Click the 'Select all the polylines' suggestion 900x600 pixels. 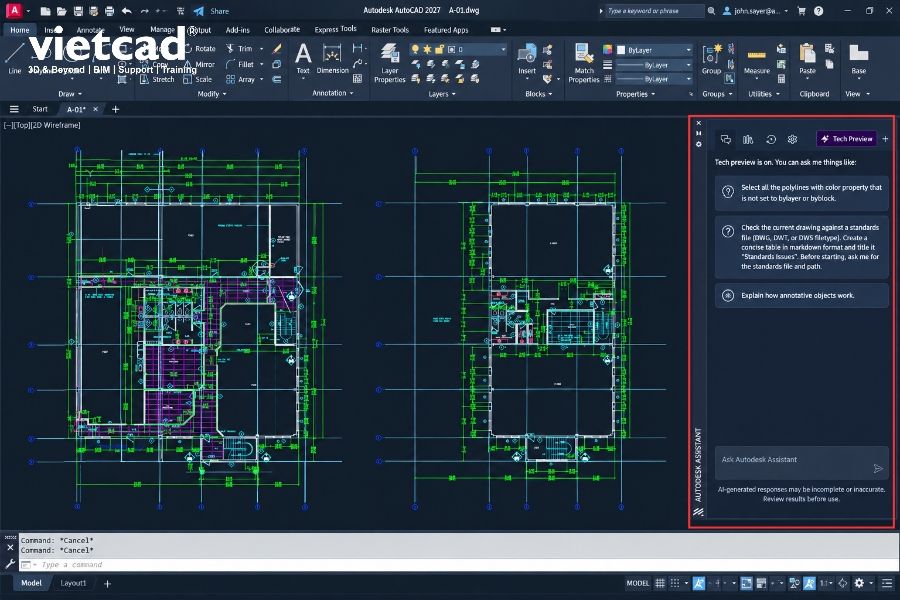point(802,193)
